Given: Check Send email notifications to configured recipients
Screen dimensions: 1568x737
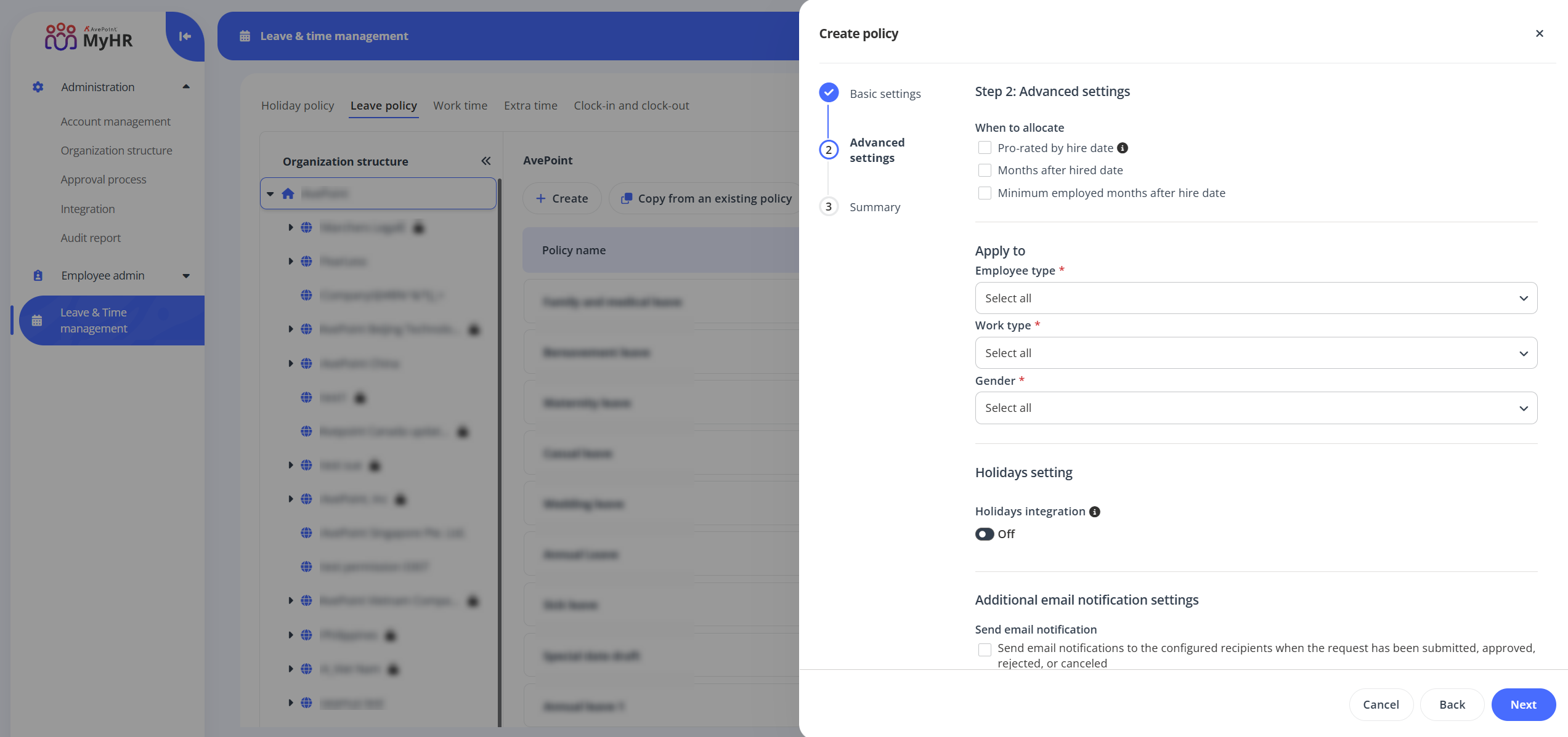Looking at the screenshot, I should 985,649.
